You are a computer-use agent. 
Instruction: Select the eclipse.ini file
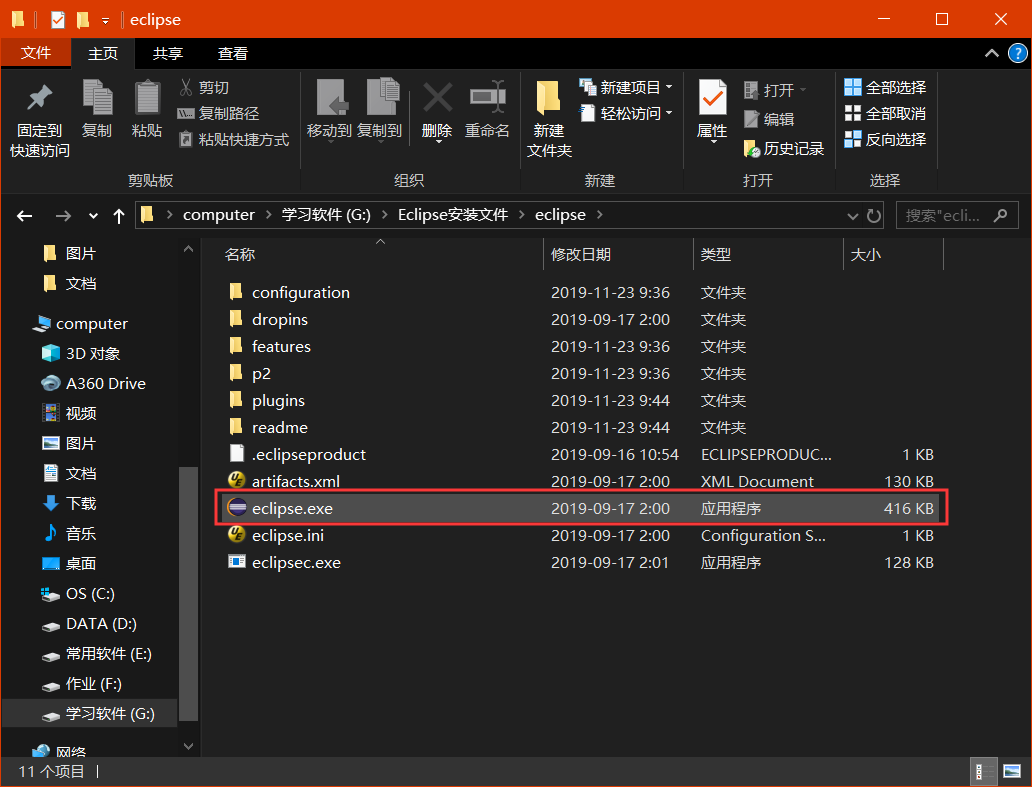[x=581, y=536]
